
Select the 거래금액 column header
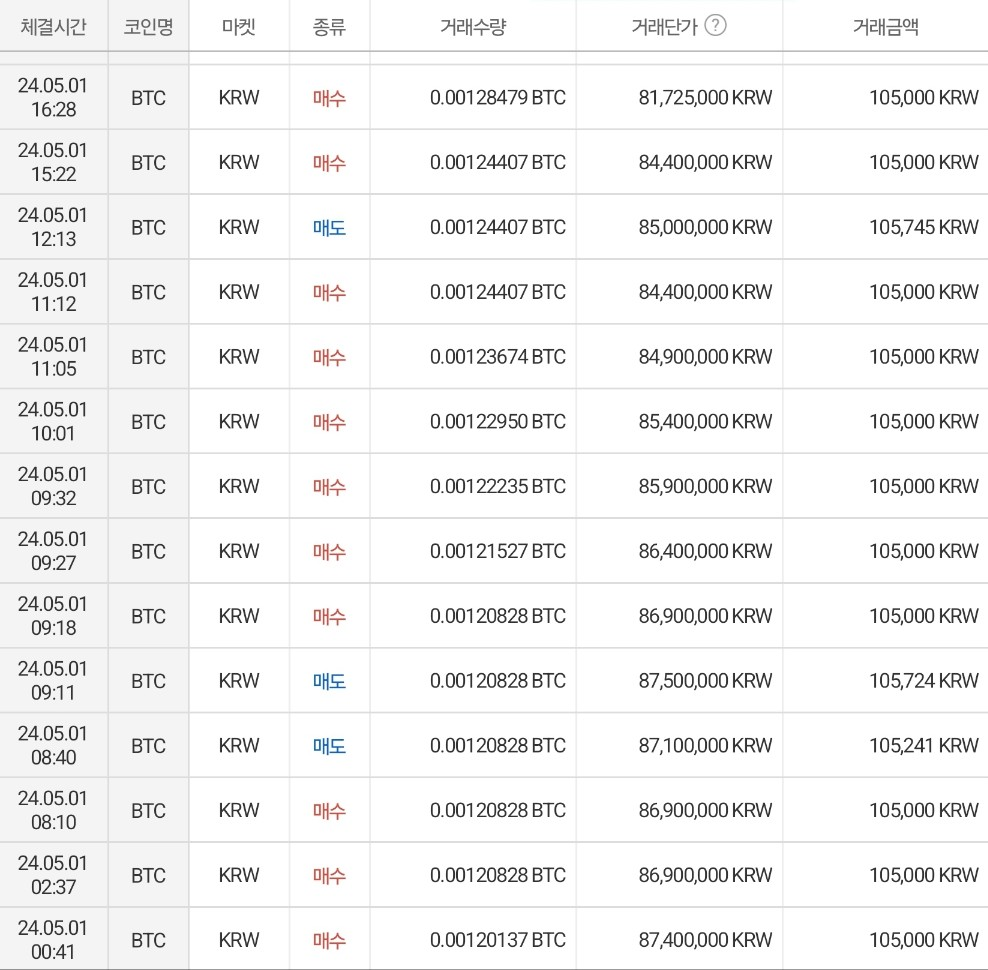pyautogui.click(x=885, y=26)
